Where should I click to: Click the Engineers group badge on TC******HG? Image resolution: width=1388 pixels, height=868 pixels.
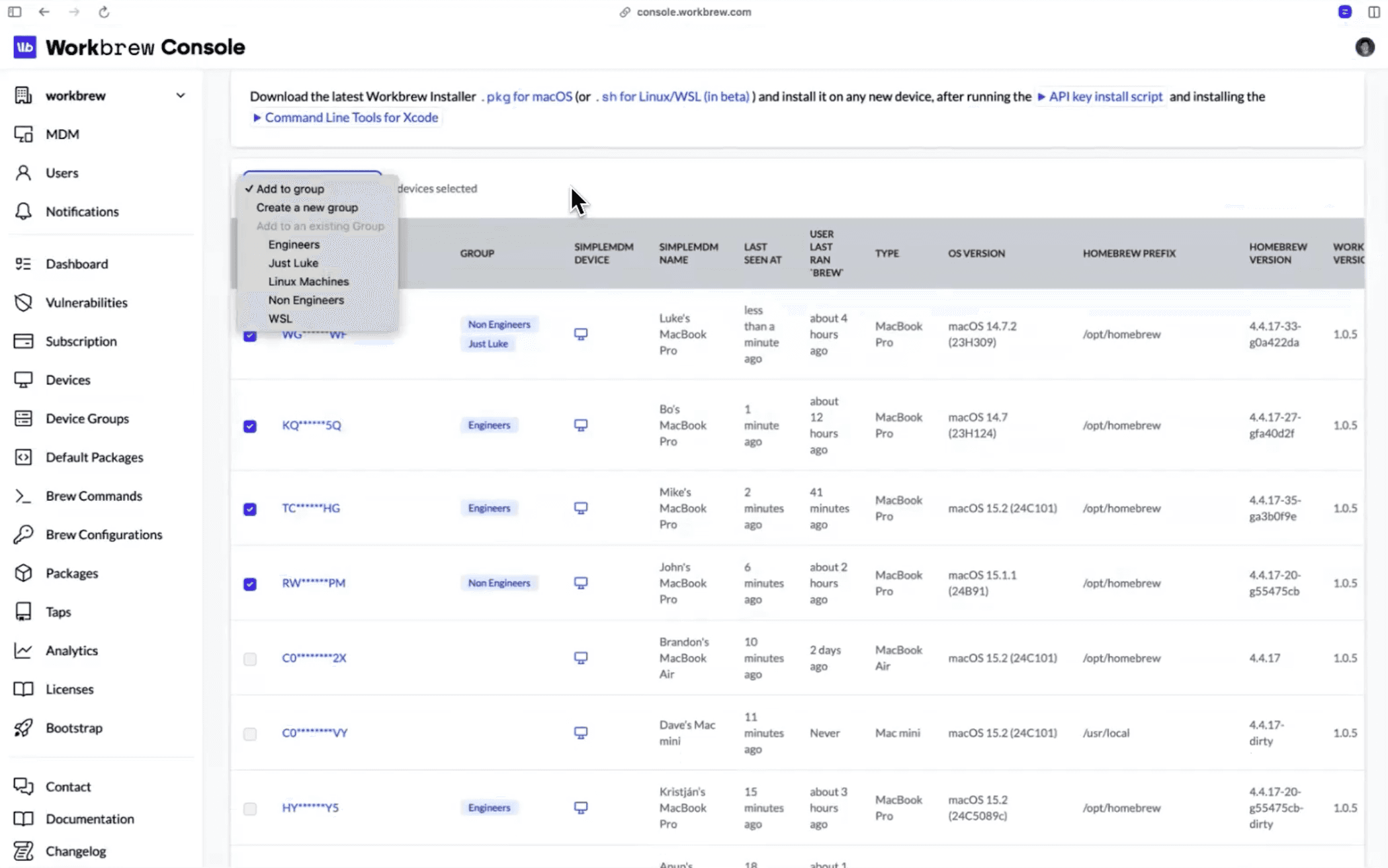tap(489, 507)
